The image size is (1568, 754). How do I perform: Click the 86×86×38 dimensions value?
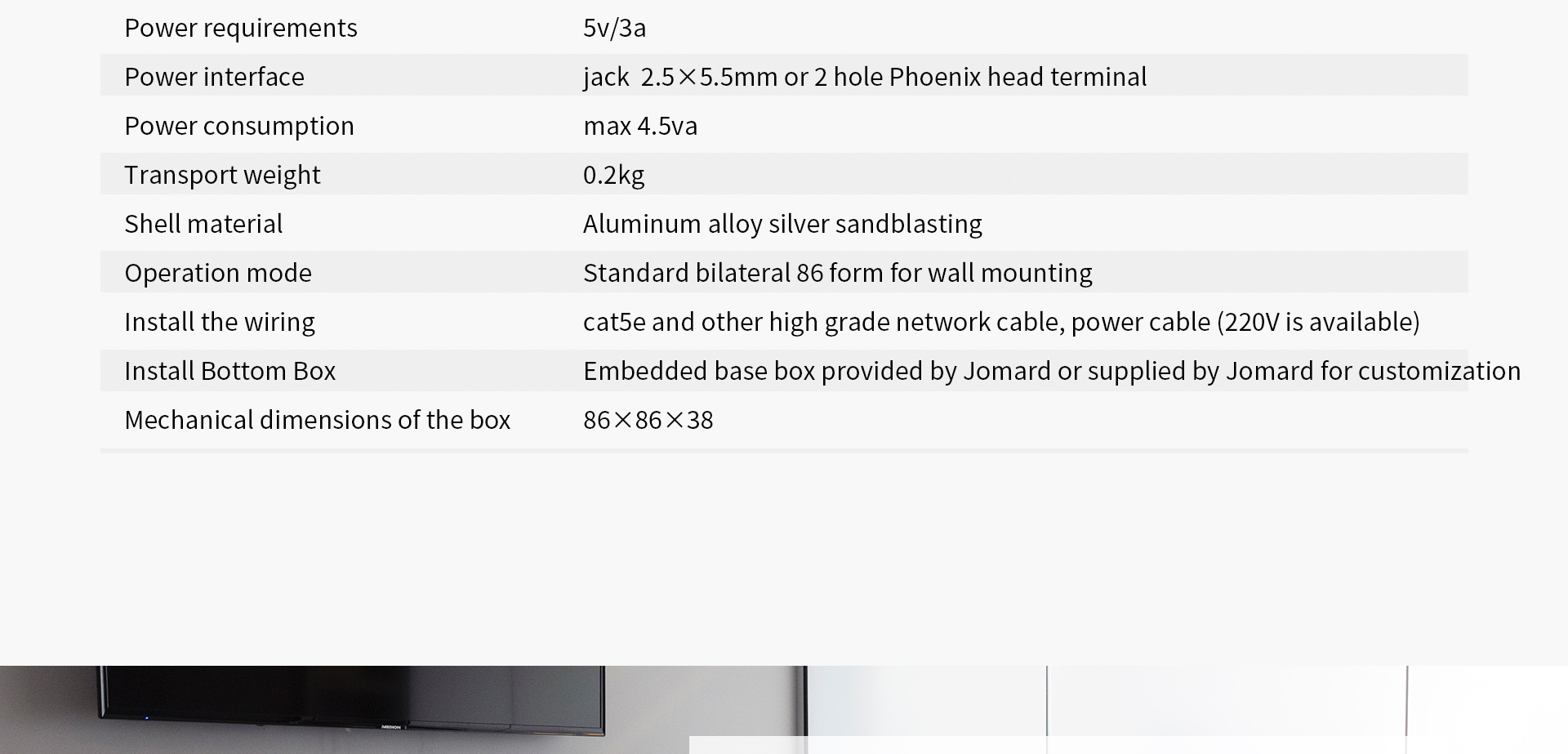pos(648,420)
